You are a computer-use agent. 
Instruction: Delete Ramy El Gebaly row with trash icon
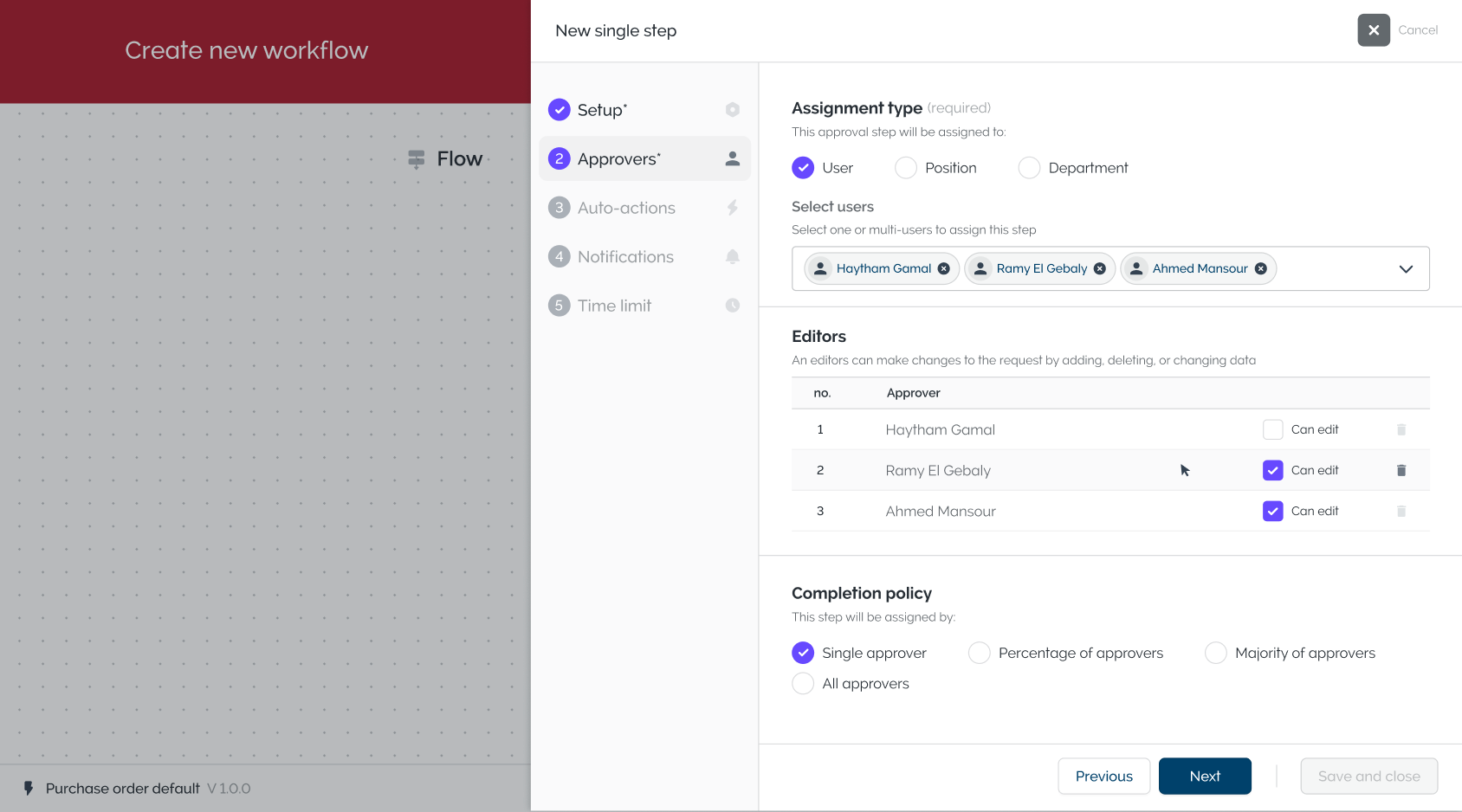coord(1401,471)
